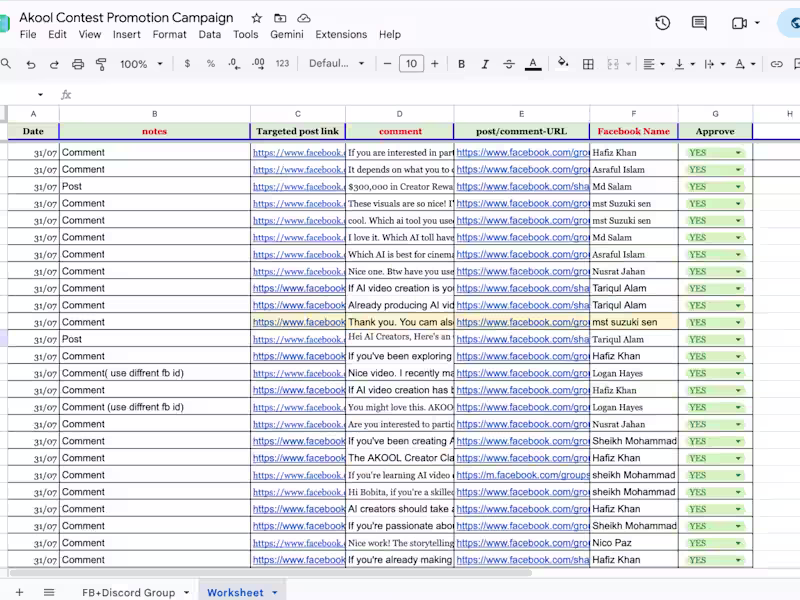Toggle bold formatting
This screenshot has height=600, width=800.
point(461,64)
